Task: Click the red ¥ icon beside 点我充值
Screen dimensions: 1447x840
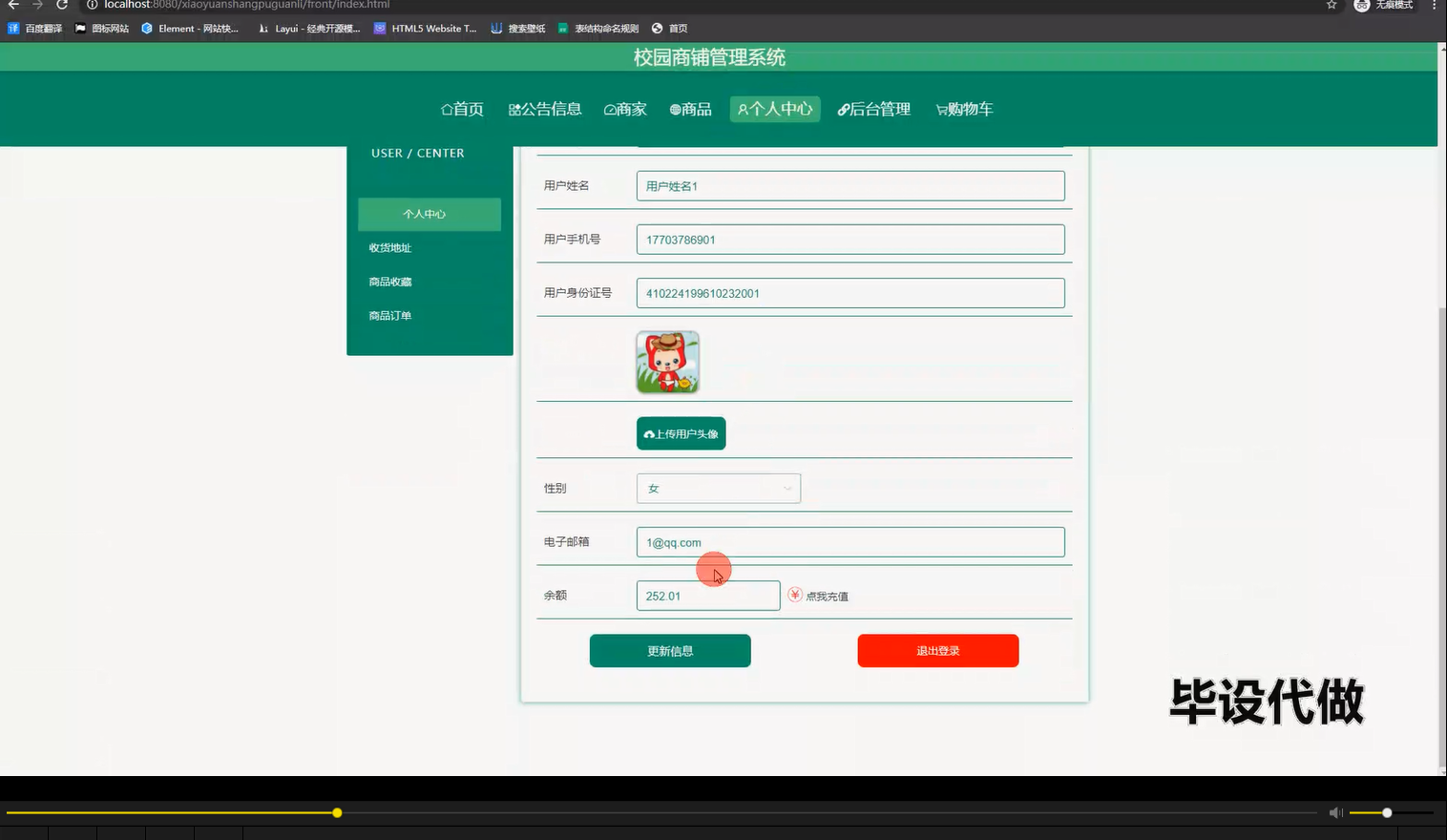Action: pyautogui.click(x=795, y=595)
